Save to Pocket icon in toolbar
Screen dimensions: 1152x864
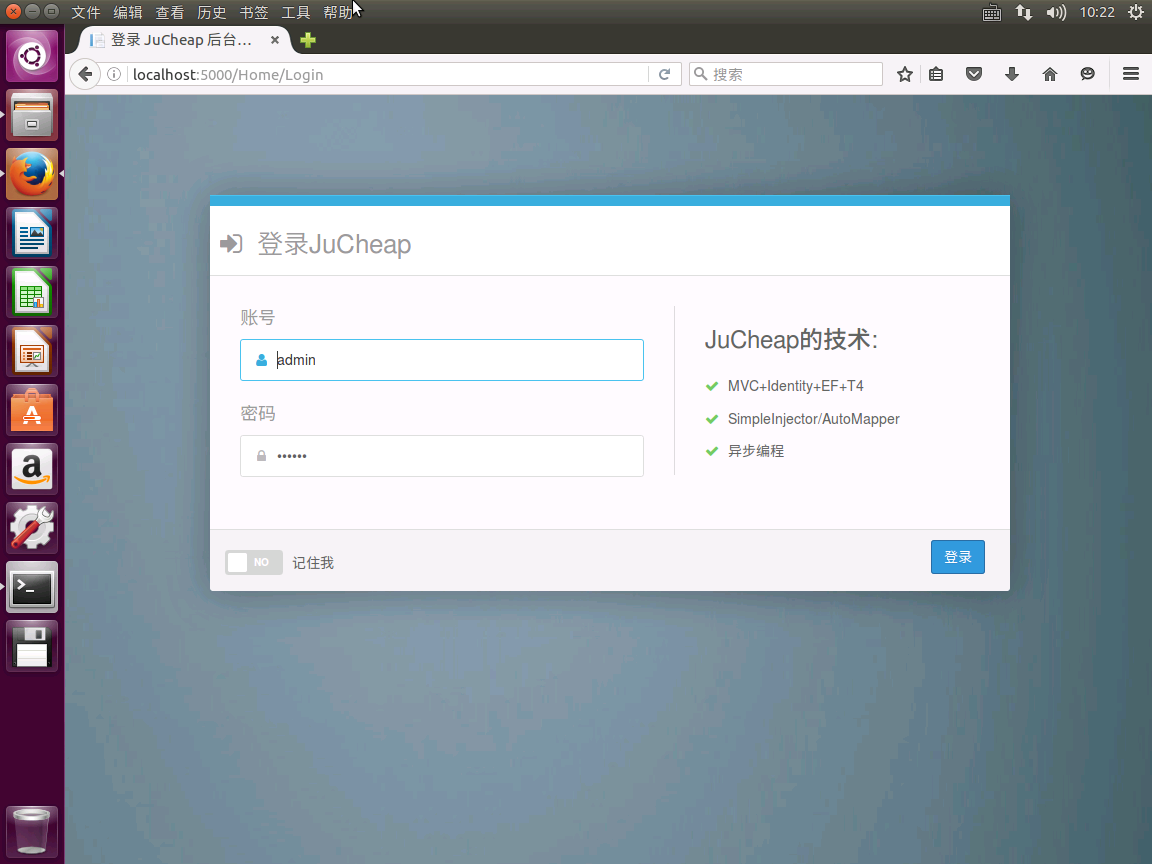pyautogui.click(x=974, y=74)
